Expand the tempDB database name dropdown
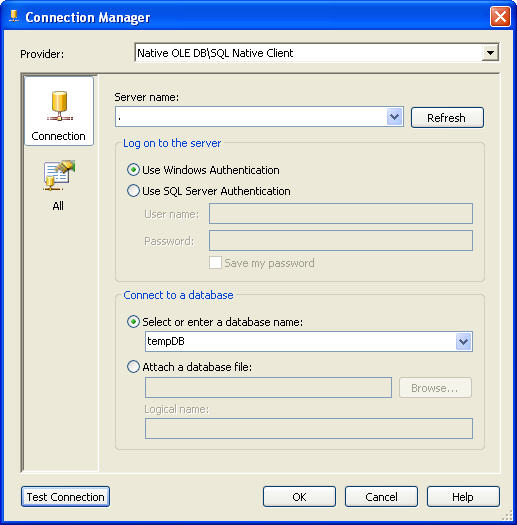Viewport: 517px width, 525px height. tap(464, 342)
